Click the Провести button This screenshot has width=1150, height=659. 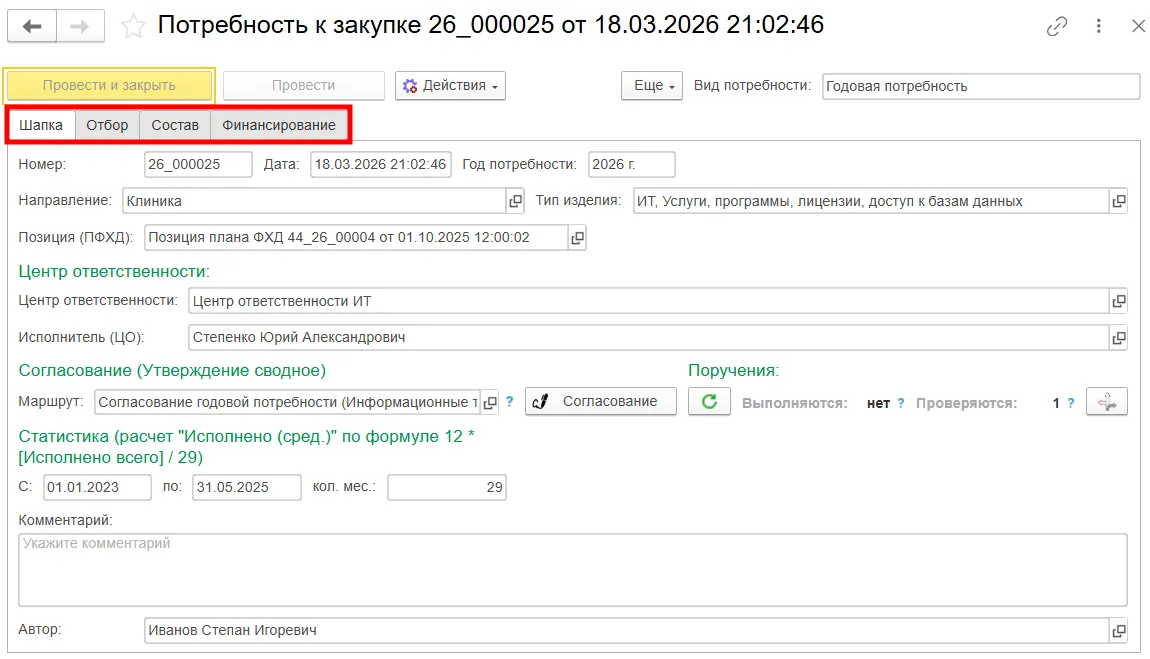[304, 86]
